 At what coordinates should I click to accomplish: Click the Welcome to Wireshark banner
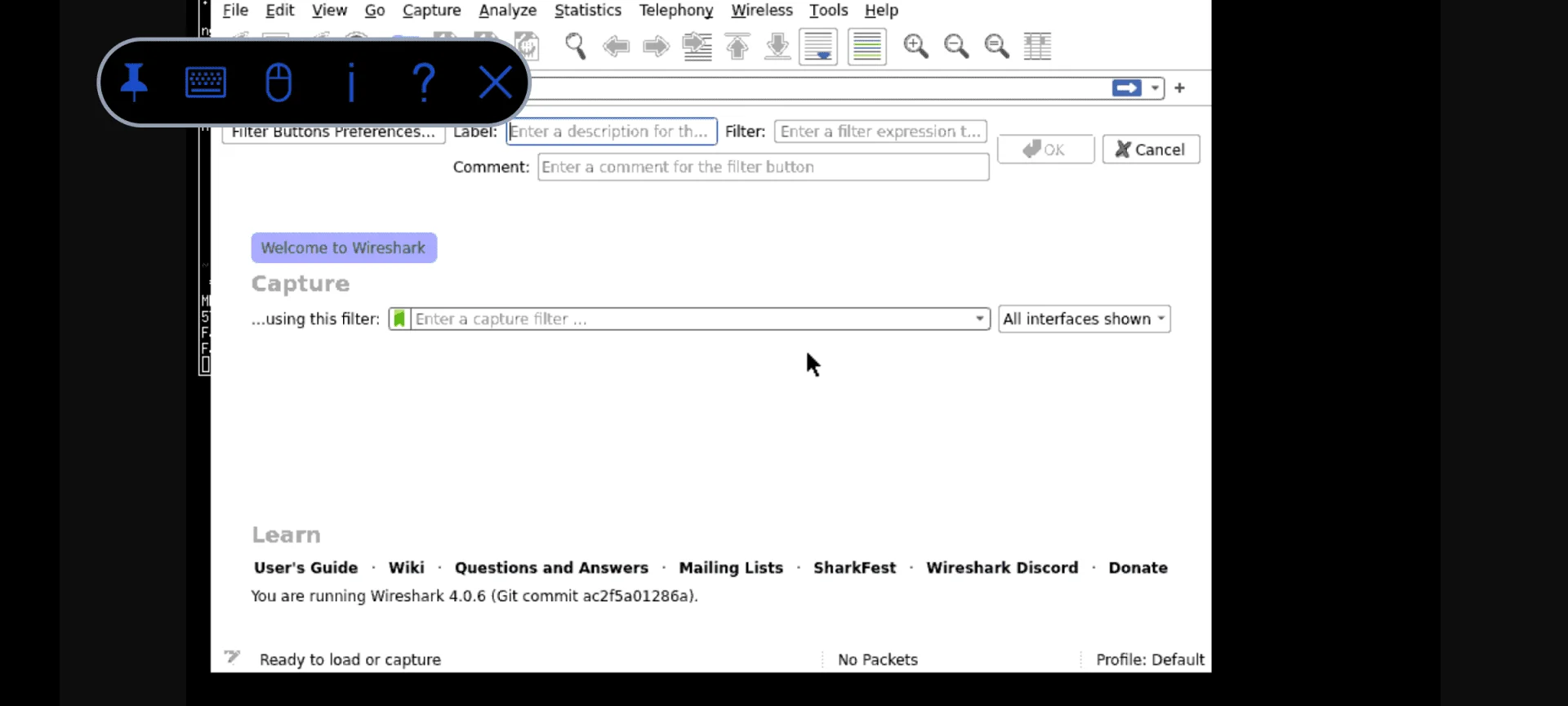344,248
